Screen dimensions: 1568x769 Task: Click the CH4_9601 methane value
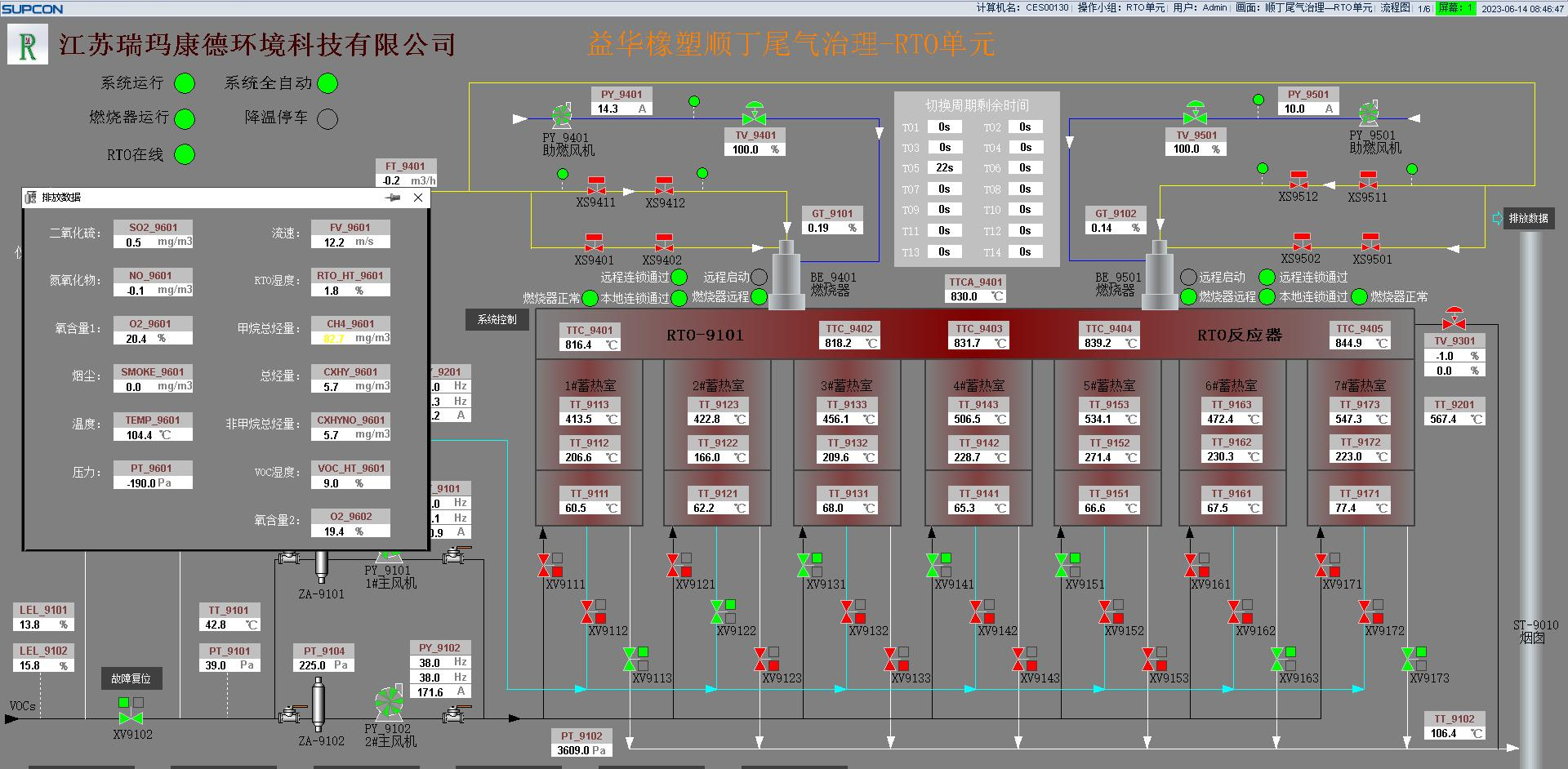[351, 338]
